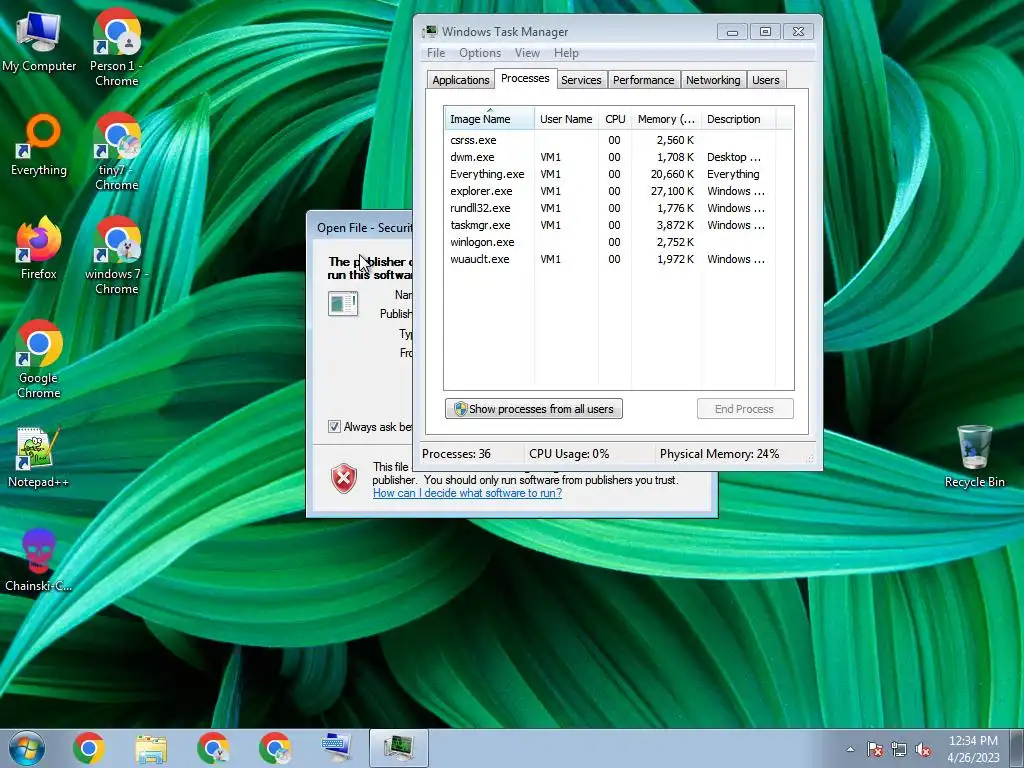Viewport: 1024px width, 768px height.
Task: Switch to the Networking tab
Action: tap(713, 80)
